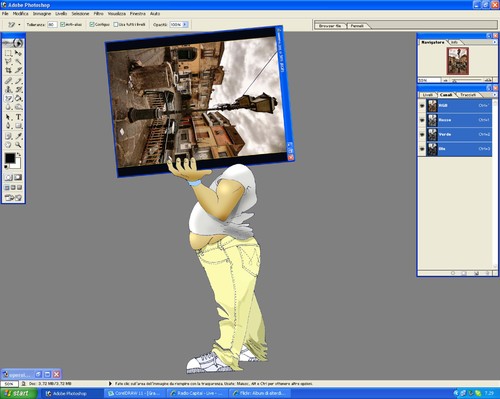Select the Paint Bucket tool
500x399 pixels.
coord(18,98)
